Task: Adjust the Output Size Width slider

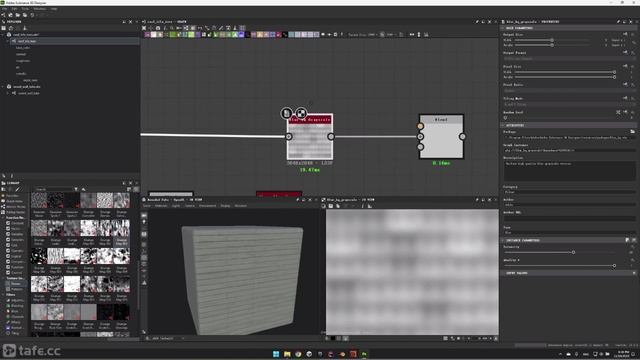Action: click(552, 40)
